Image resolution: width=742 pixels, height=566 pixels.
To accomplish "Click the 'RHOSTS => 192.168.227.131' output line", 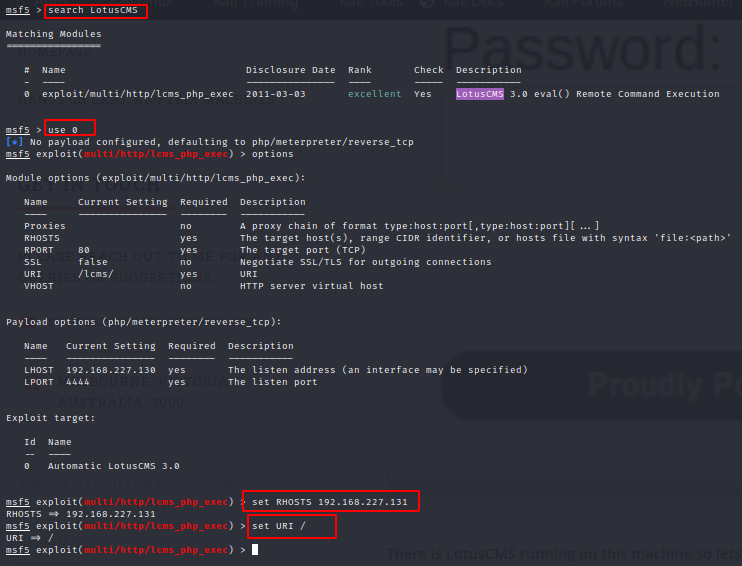I will click(80, 514).
